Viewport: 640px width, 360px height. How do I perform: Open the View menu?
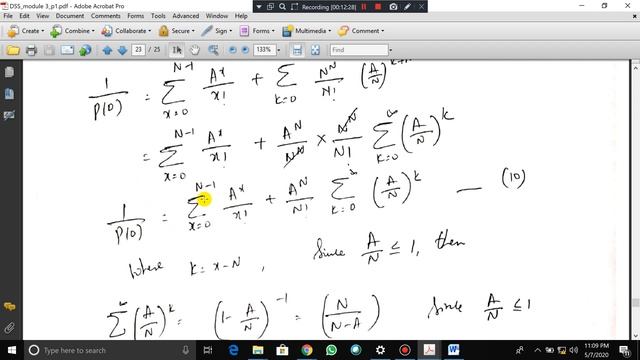[42, 16]
